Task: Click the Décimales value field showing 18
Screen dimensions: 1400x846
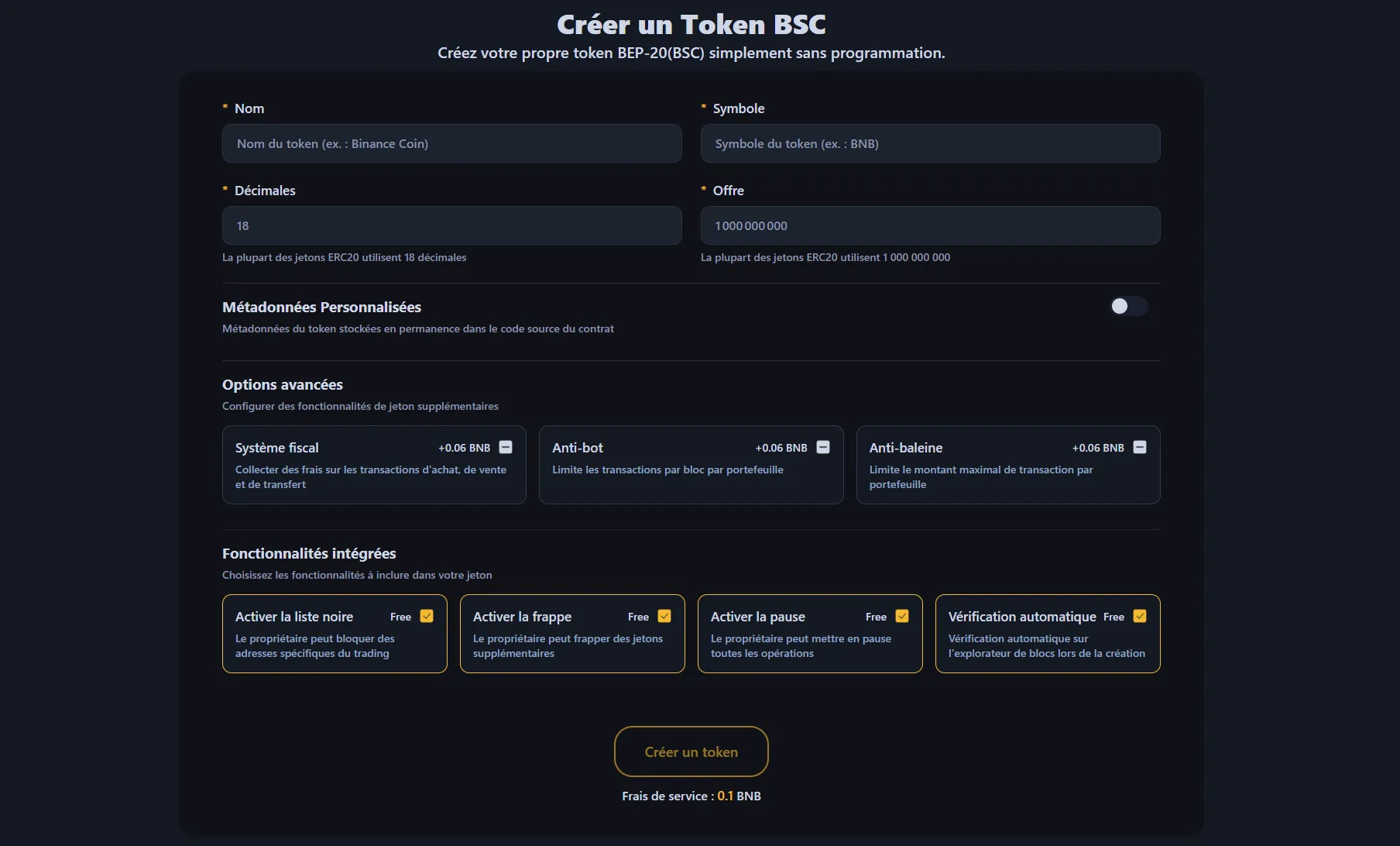Action: pos(451,225)
